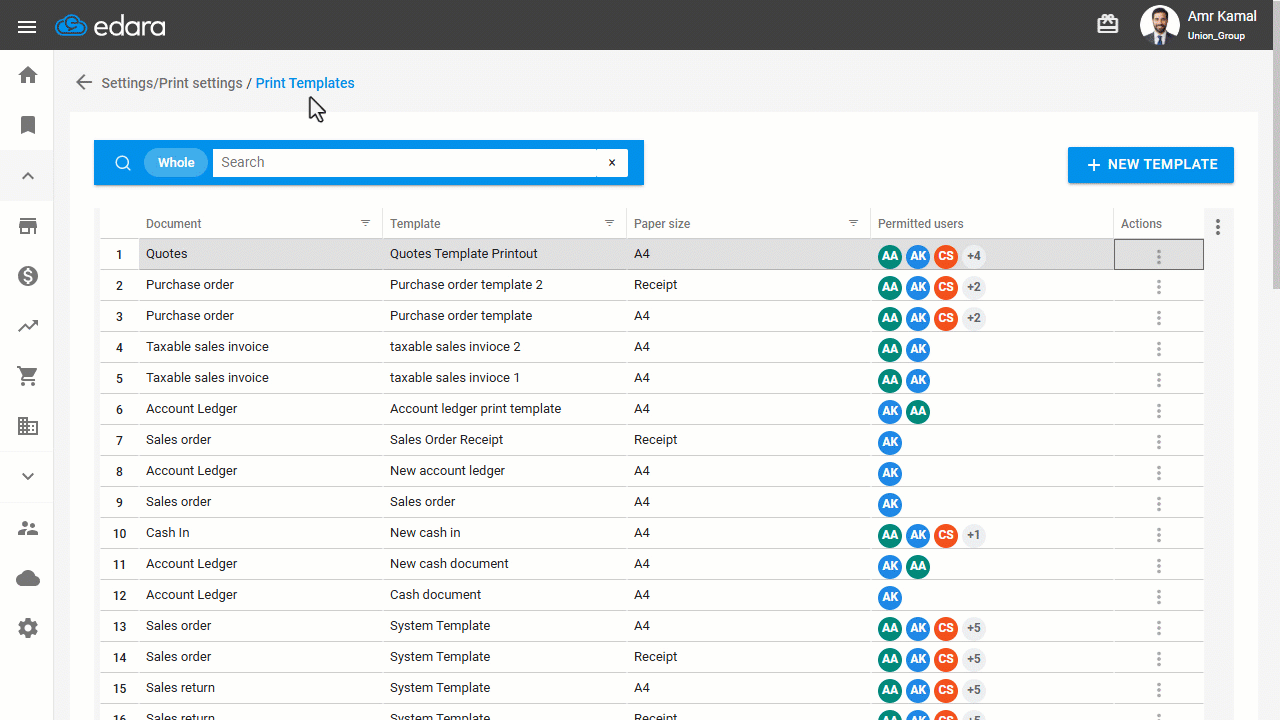Click the New Template button
The width and height of the screenshot is (1280, 720).
point(1151,165)
